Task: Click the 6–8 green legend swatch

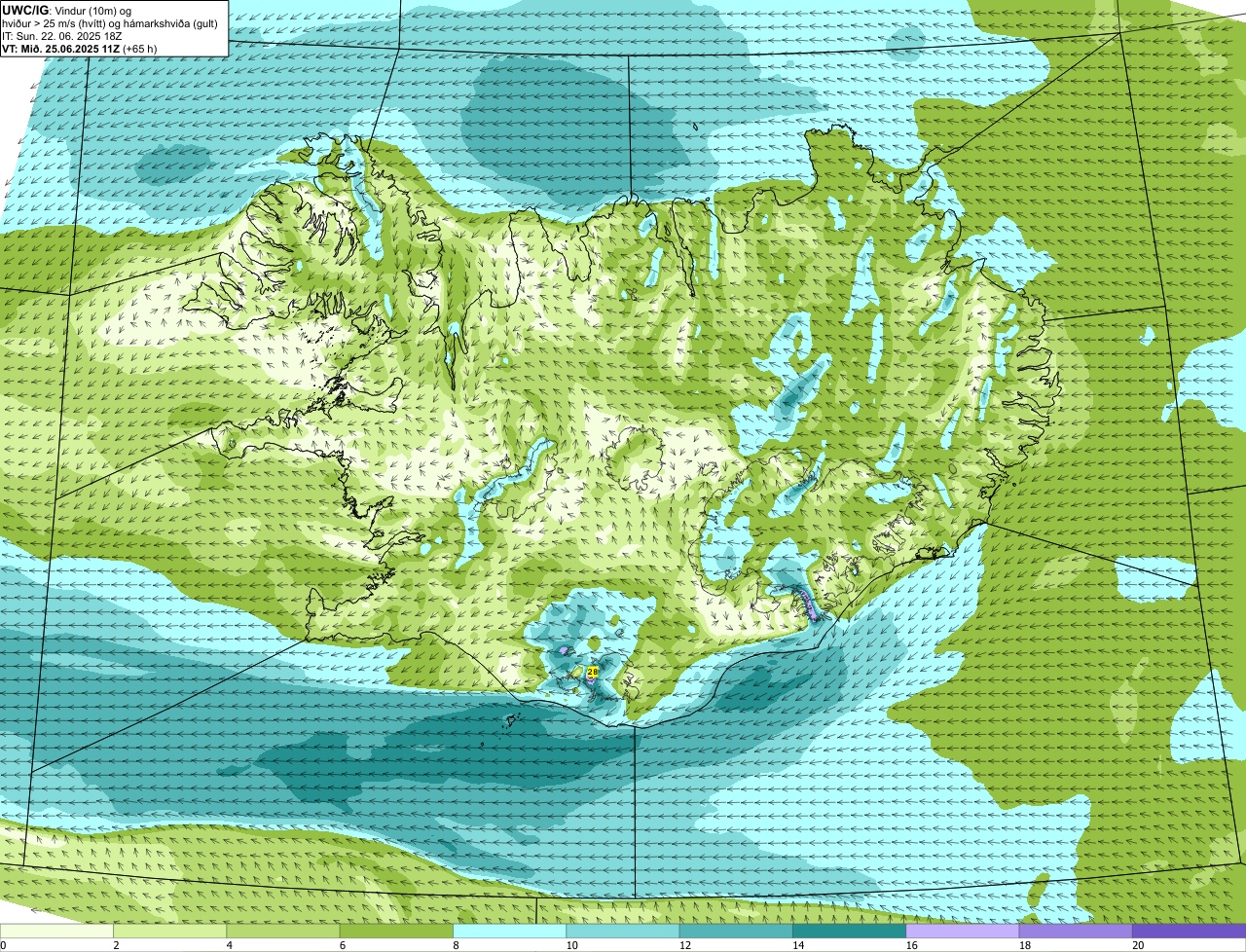Action: 396,932
